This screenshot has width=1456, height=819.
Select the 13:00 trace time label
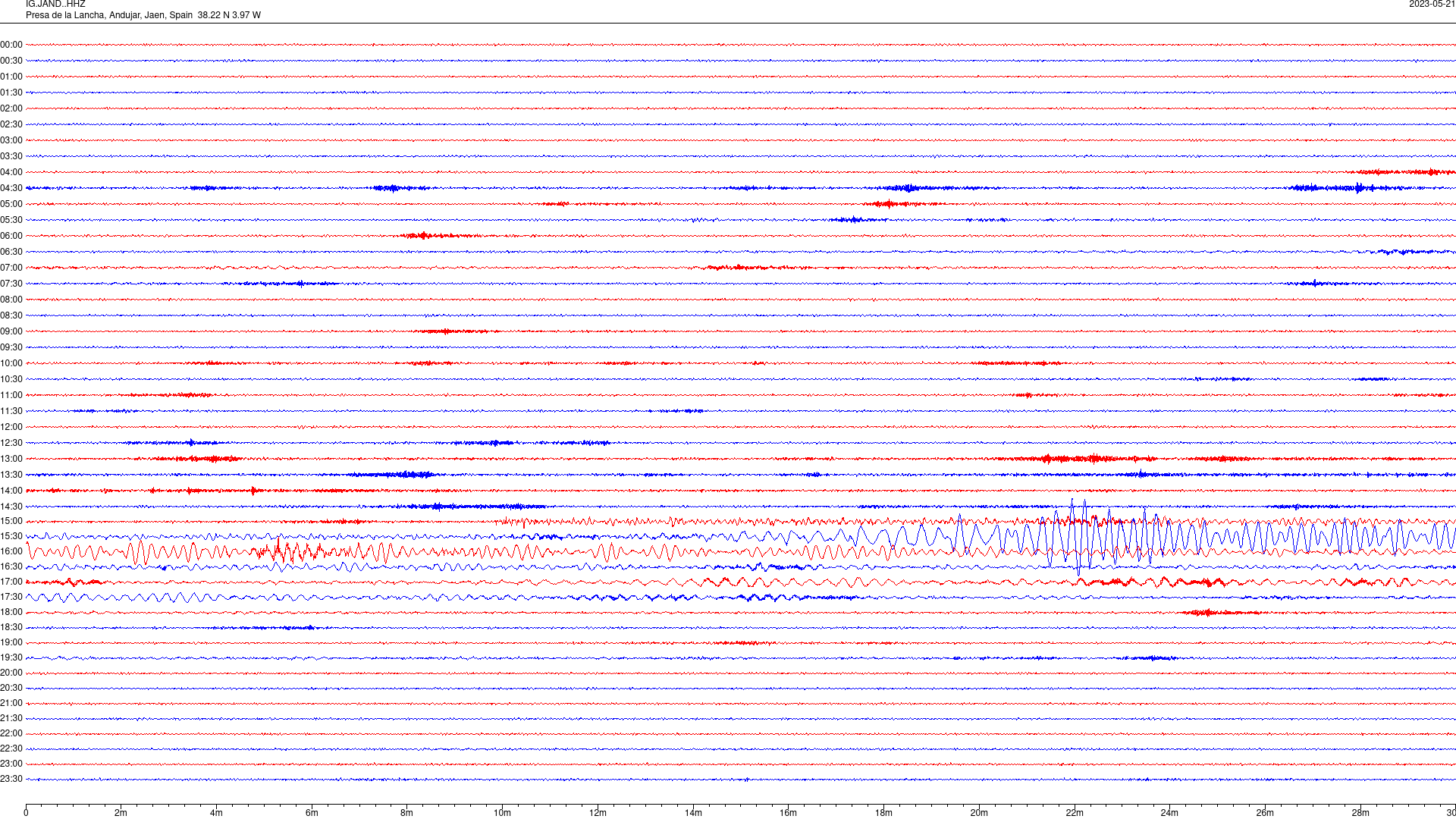pos(11,459)
